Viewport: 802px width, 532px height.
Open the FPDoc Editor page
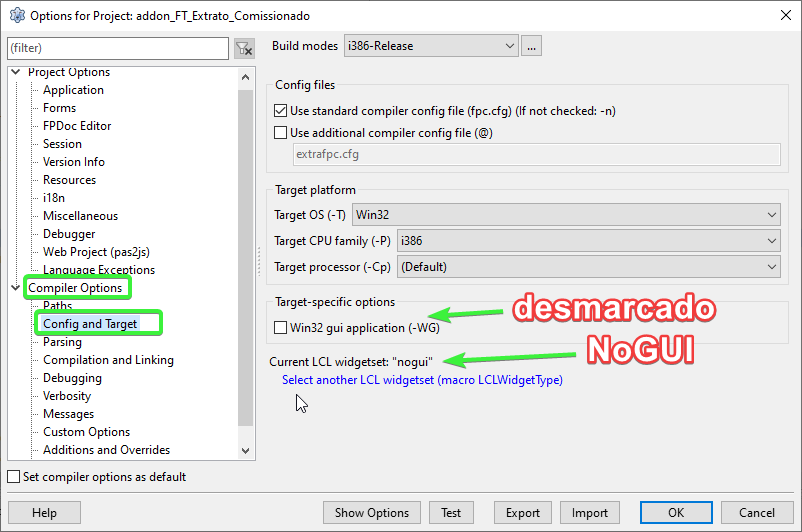[77, 126]
